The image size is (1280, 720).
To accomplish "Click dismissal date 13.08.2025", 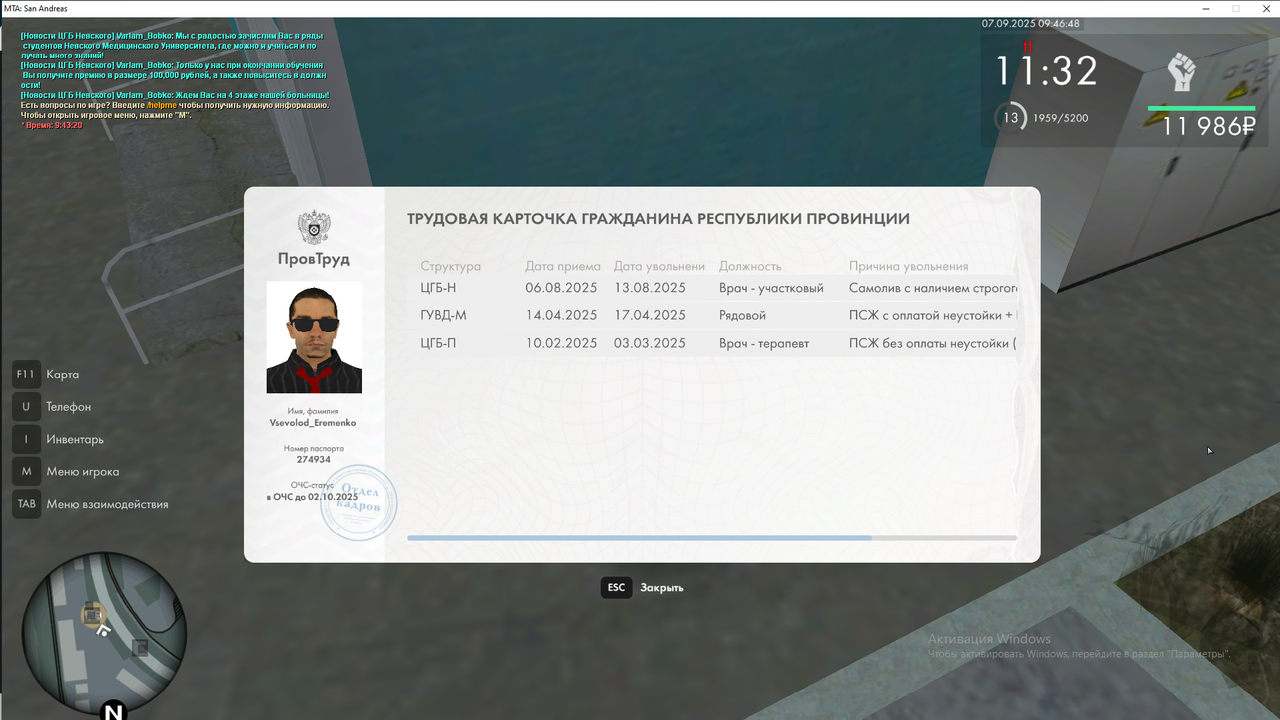I will coord(650,288).
